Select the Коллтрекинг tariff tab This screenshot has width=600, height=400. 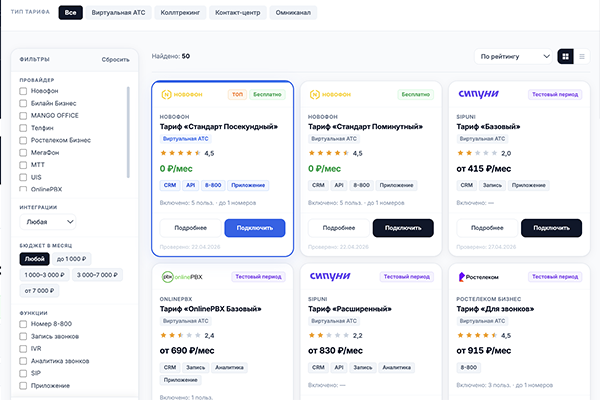[180, 13]
